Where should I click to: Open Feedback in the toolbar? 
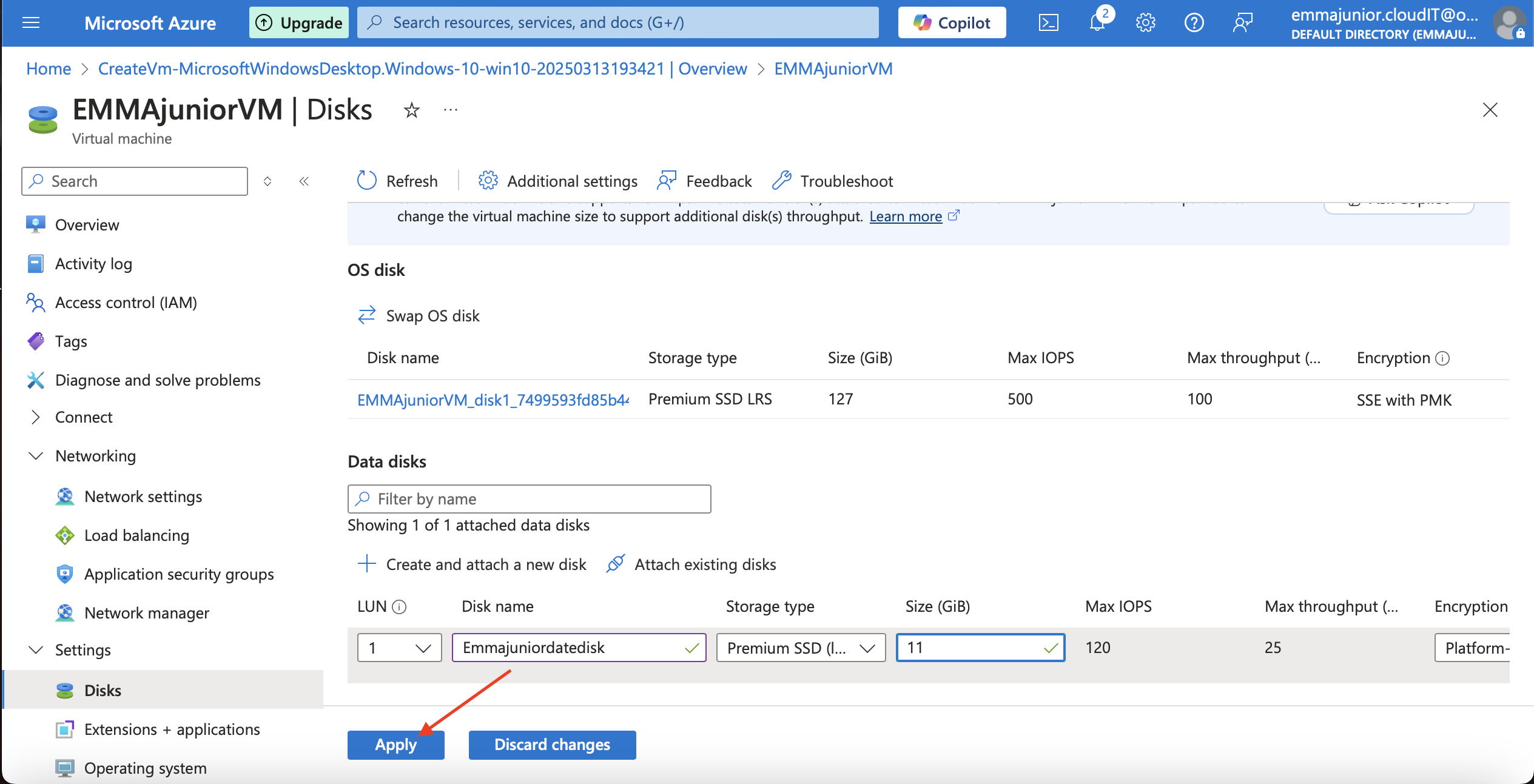coord(704,181)
